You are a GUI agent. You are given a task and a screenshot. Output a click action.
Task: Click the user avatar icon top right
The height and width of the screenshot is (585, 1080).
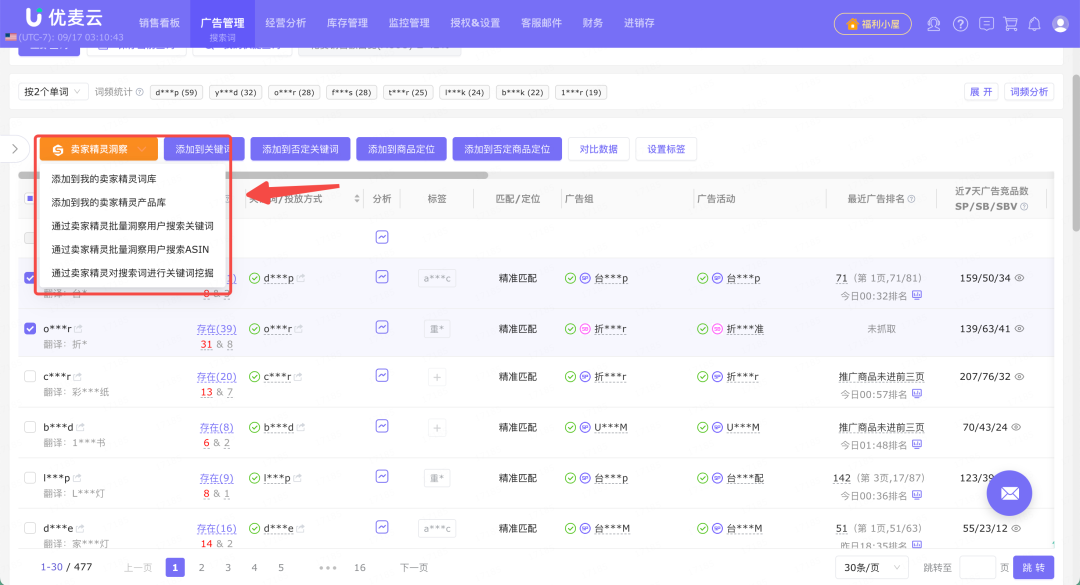[1060, 23]
